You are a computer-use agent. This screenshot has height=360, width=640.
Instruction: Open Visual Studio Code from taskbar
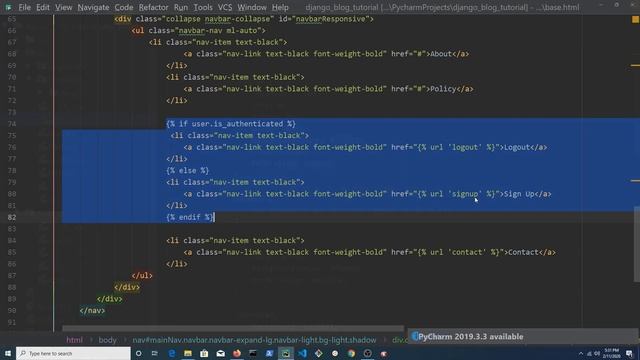click(302, 353)
